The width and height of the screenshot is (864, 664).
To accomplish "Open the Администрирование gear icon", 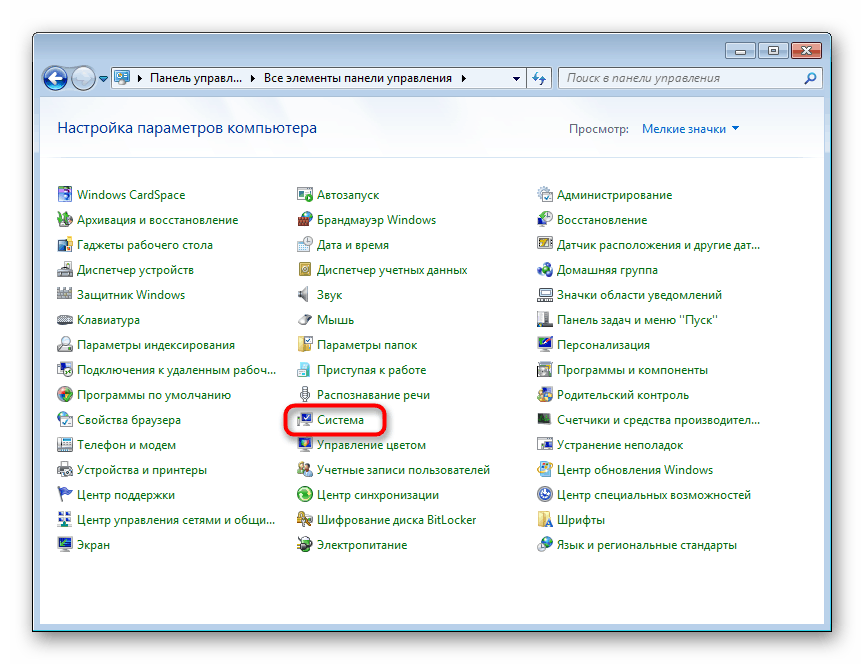I will coord(544,194).
